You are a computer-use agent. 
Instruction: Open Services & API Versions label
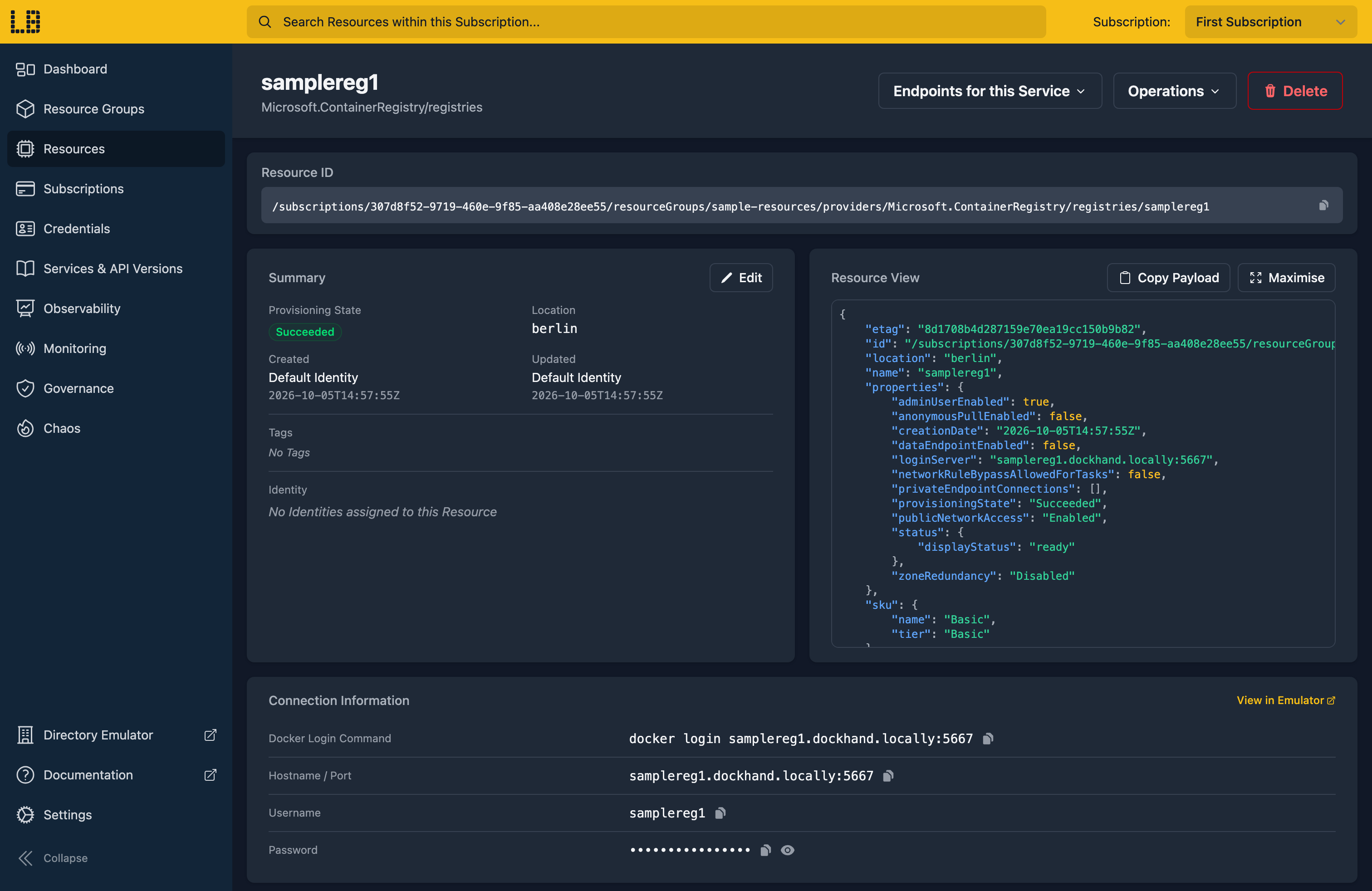pos(113,269)
